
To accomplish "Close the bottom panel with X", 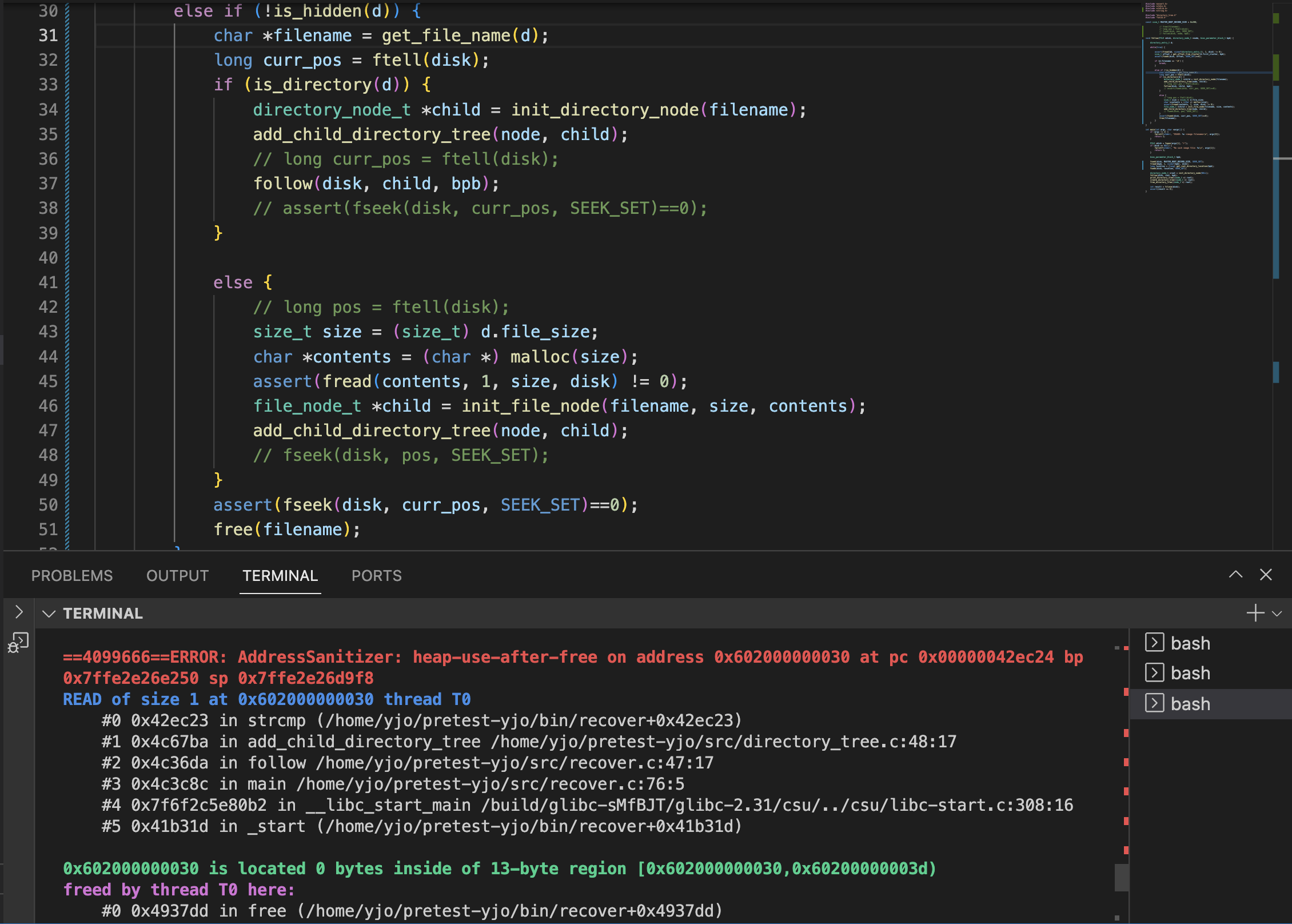I will pyautogui.click(x=1266, y=575).
